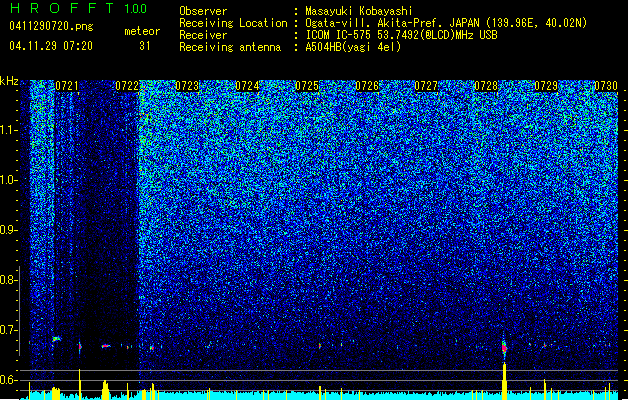
Task: Click the 0725 time marker
Action: (307, 86)
